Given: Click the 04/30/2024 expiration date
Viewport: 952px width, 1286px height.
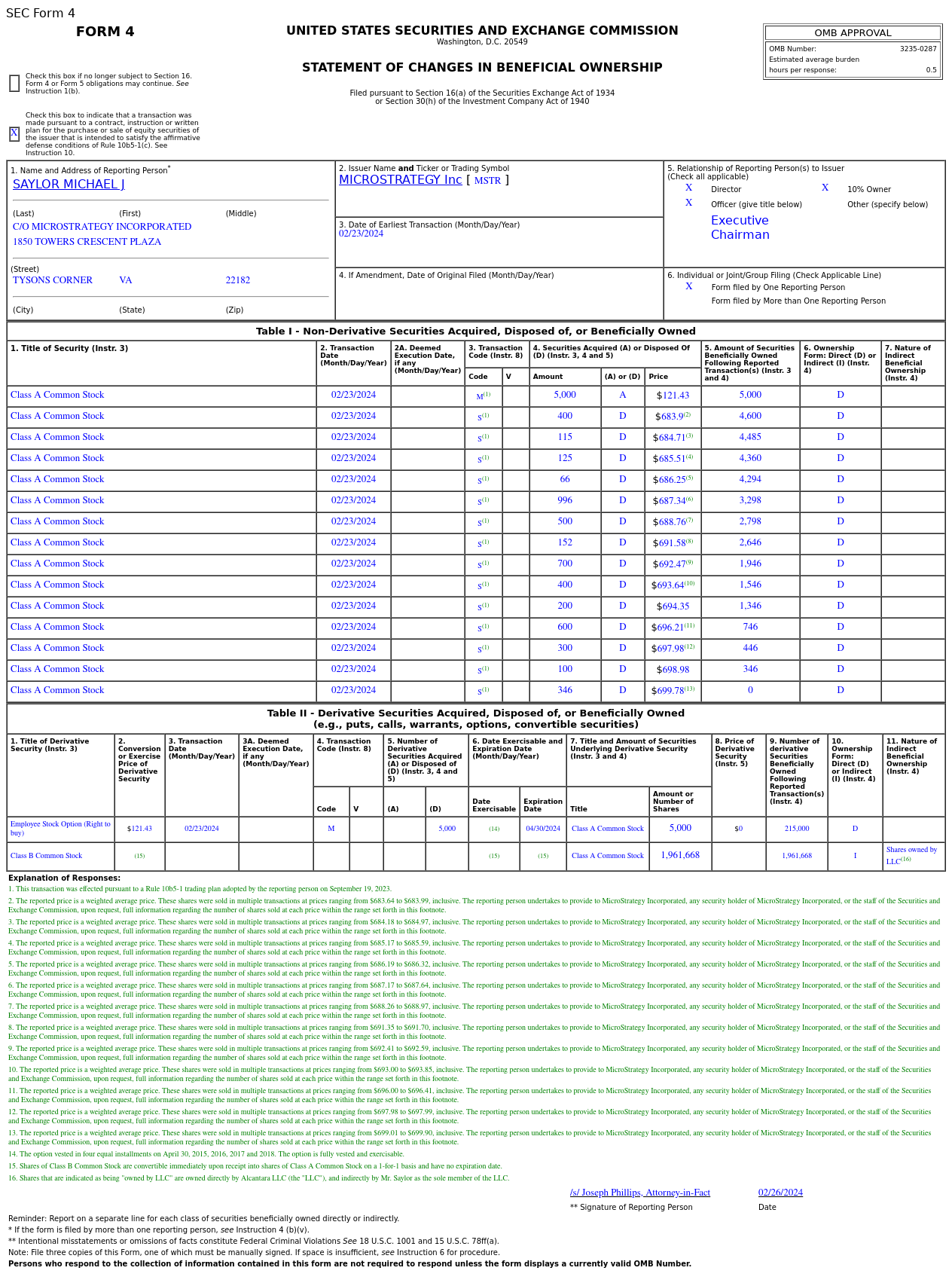Looking at the screenshot, I should tap(543, 829).
